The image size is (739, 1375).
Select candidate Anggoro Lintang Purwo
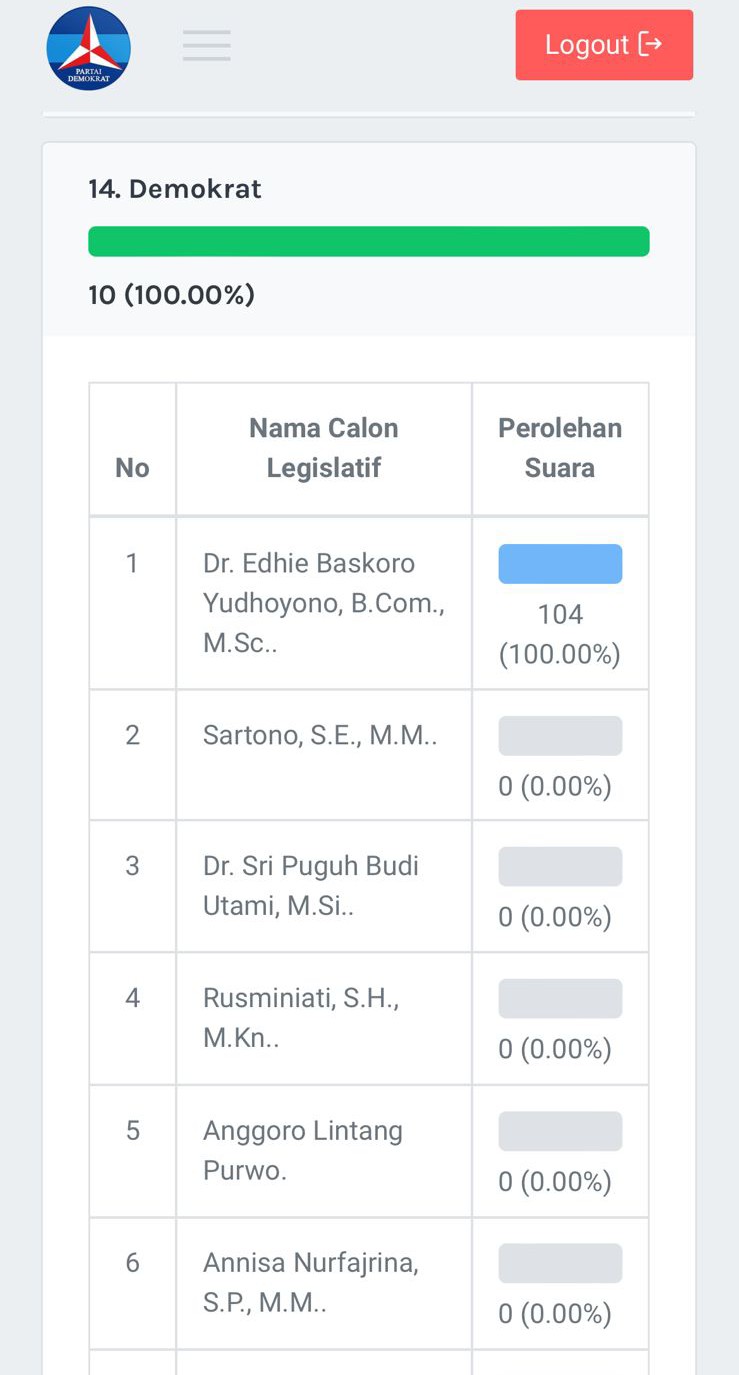303,1150
